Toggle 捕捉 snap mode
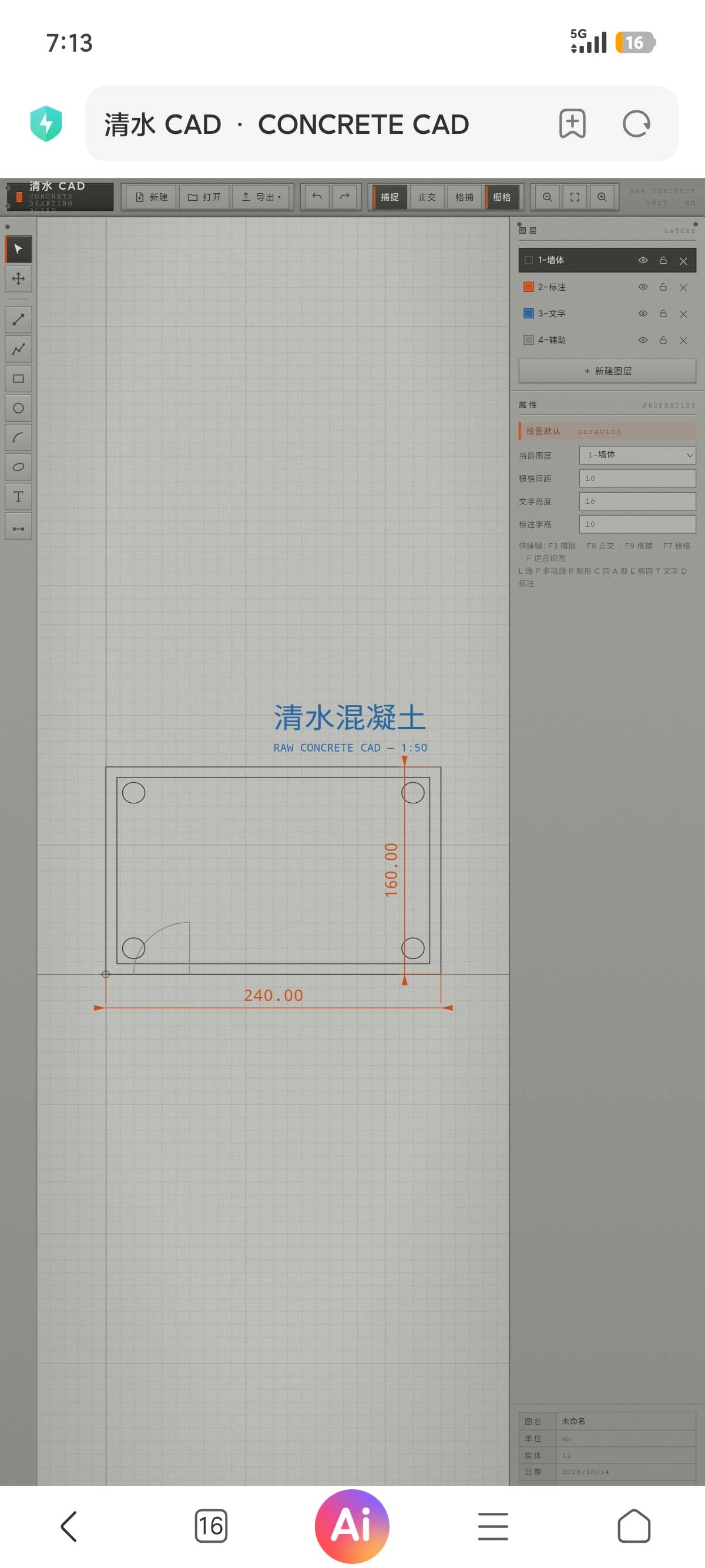The width and height of the screenshot is (705, 1568). point(390,197)
